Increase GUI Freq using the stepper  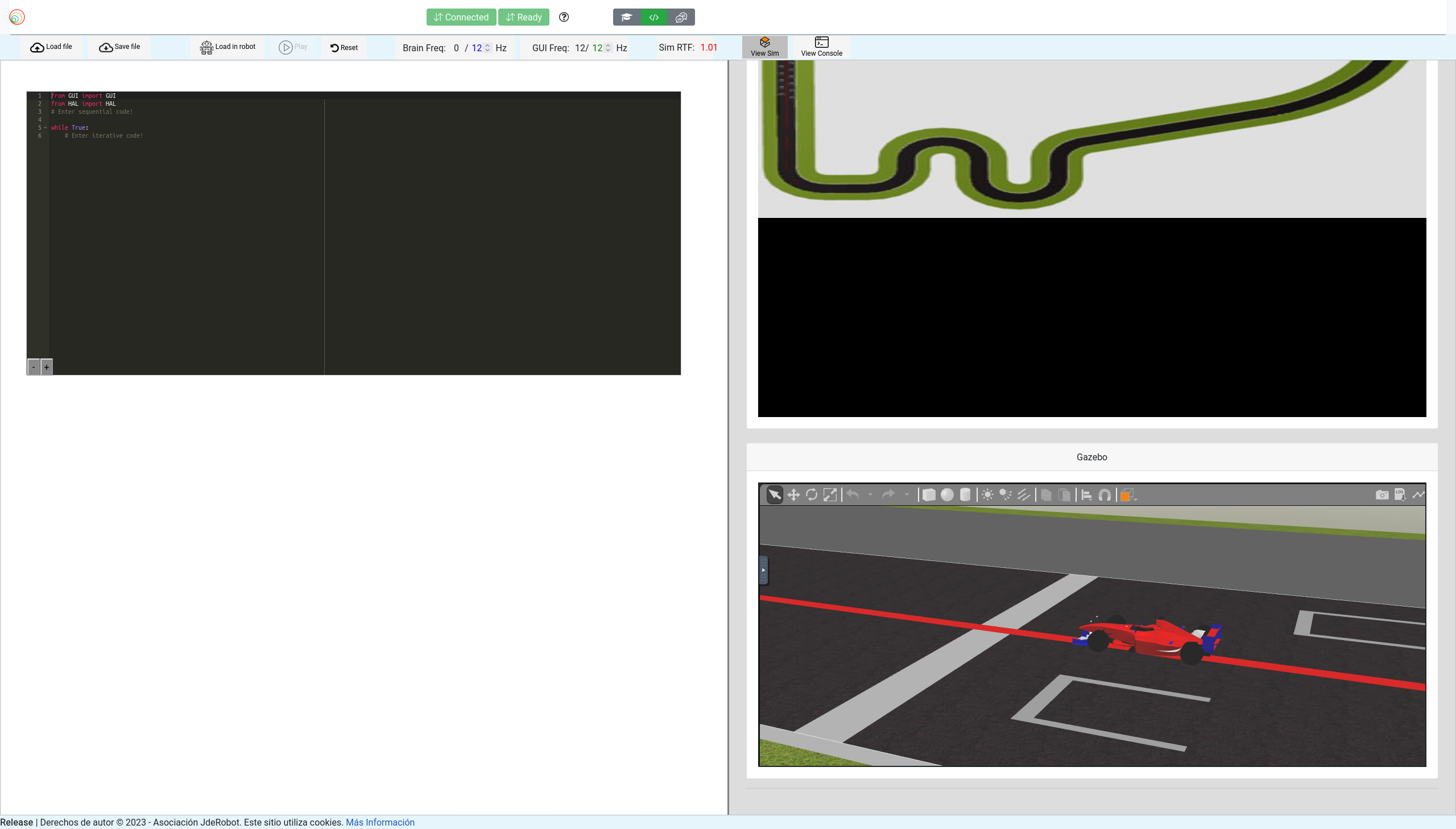[609, 46]
